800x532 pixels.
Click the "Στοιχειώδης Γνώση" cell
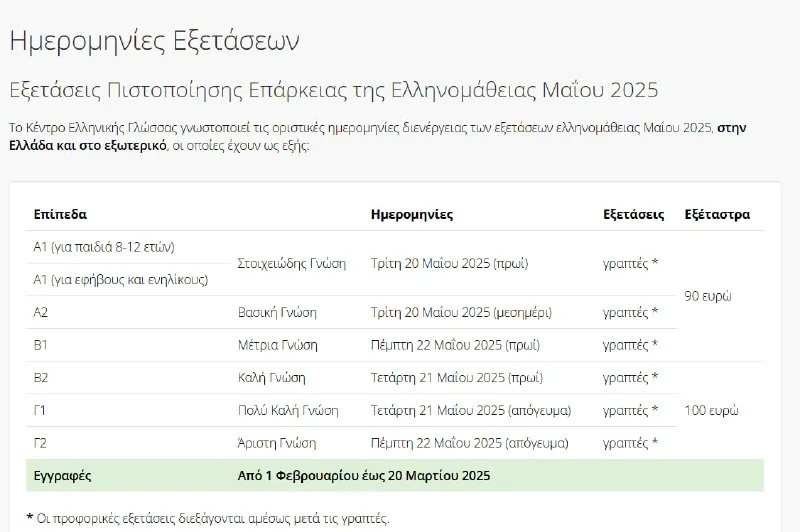pyautogui.click(x=291, y=263)
